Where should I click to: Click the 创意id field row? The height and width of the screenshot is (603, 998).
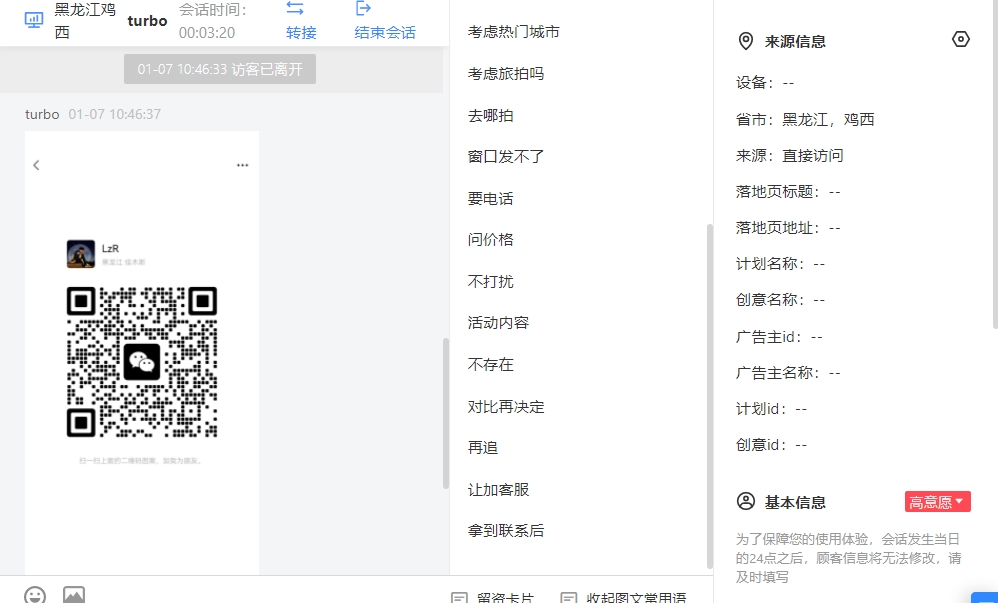772,445
